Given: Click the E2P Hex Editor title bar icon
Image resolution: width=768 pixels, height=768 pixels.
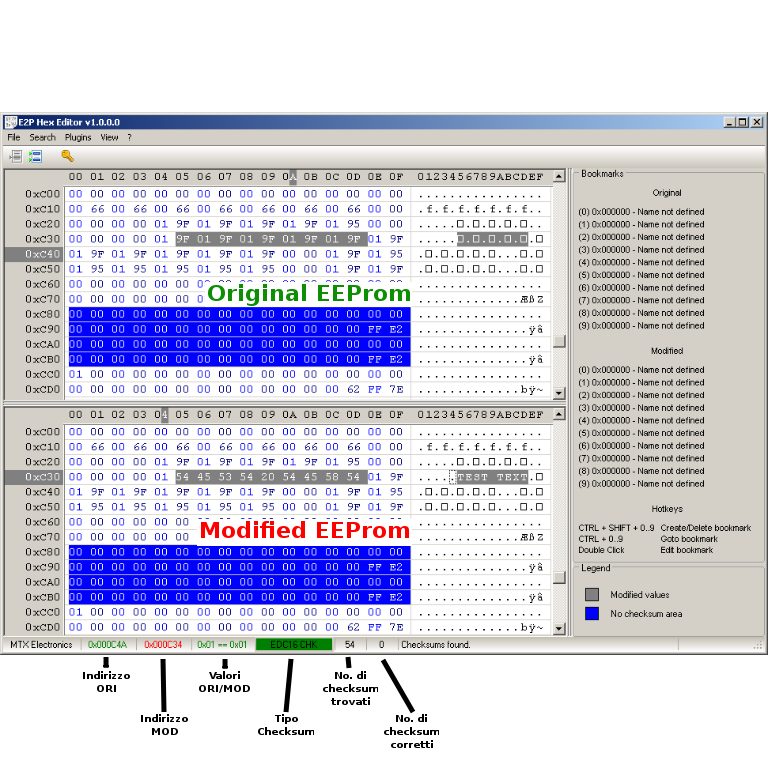Looking at the screenshot, I should pyautogui.click(x=11, y=122).
